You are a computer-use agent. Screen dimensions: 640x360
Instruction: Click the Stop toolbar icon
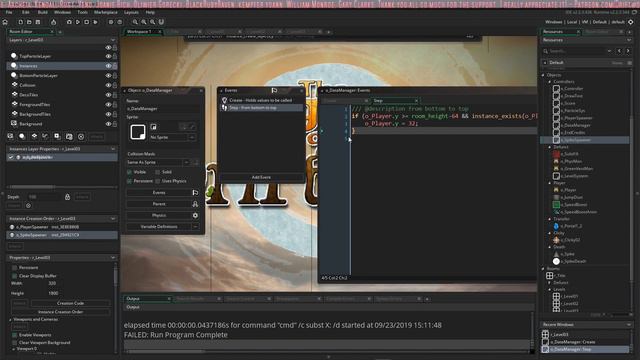pos(87,22)
